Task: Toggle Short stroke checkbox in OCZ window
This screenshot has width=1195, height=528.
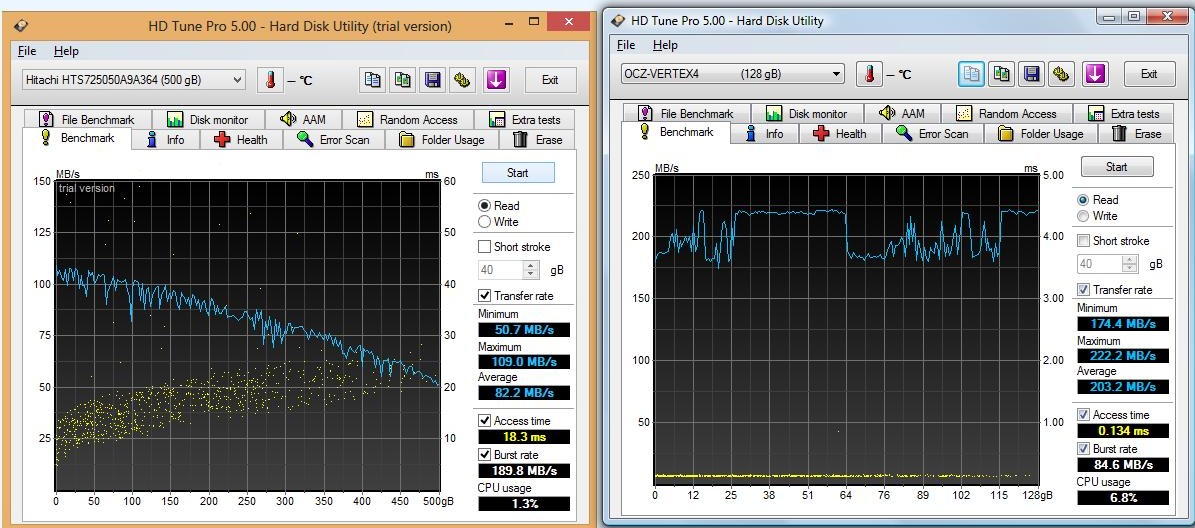Action: [1083, 241]
